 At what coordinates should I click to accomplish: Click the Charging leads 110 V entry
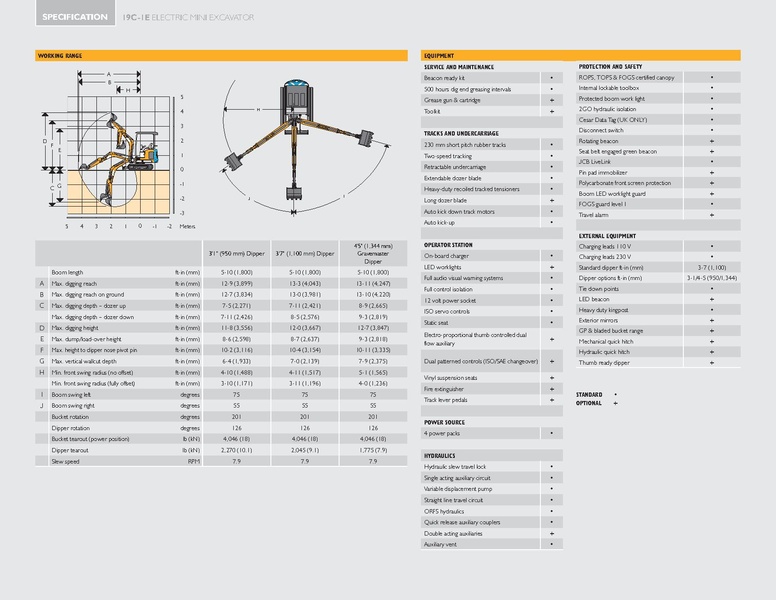(605, 247)
